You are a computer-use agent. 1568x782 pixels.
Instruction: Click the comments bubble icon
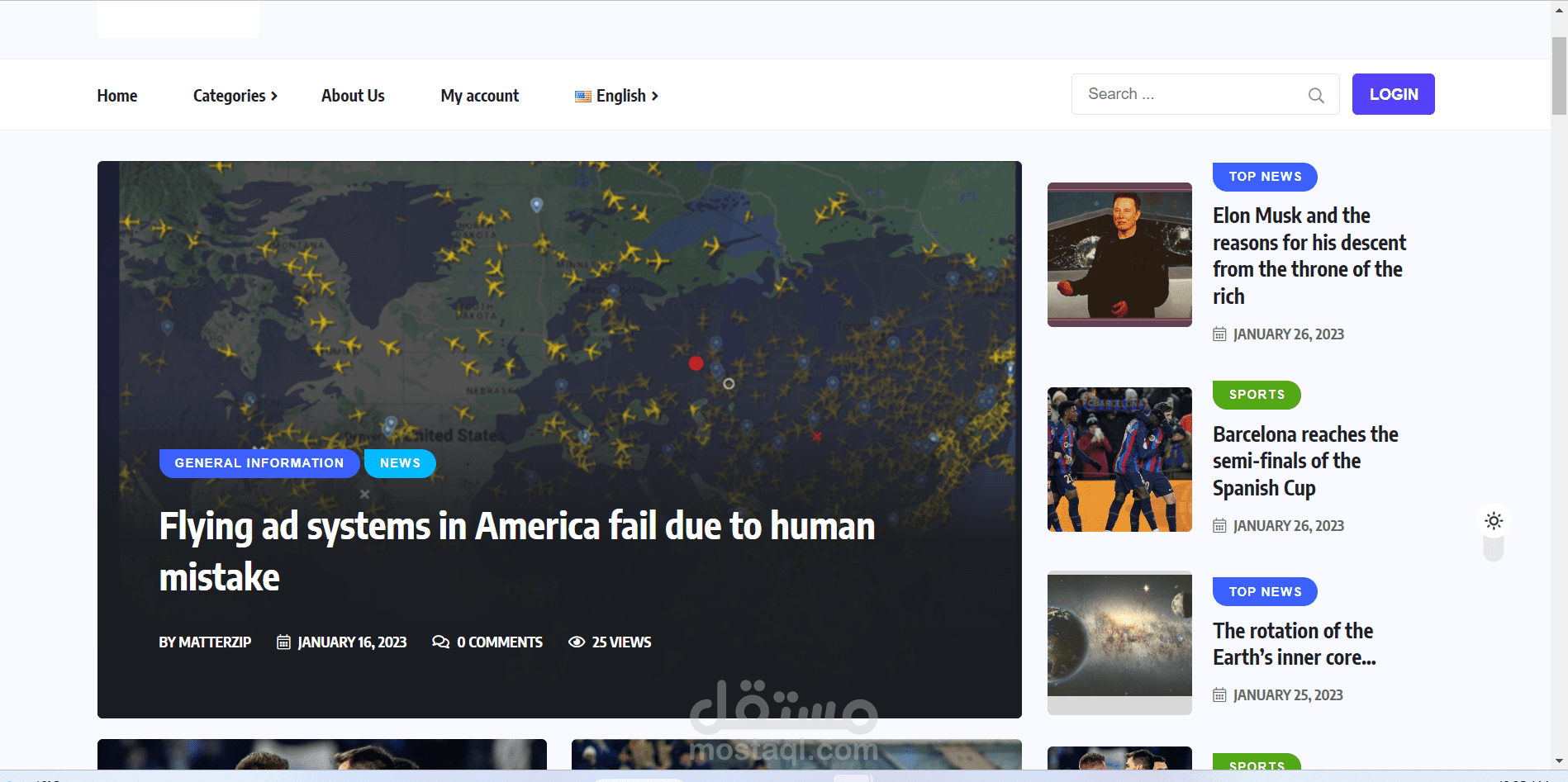tap(441, 642)
